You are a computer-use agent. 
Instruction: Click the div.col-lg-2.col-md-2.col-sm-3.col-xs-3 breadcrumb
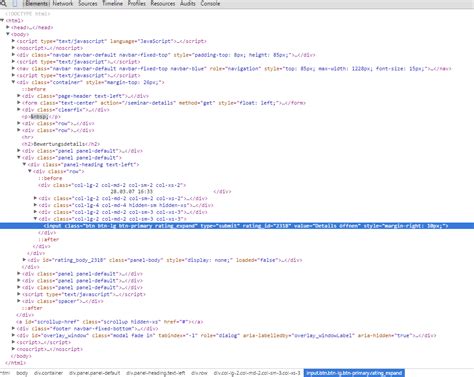click(257, 373)
